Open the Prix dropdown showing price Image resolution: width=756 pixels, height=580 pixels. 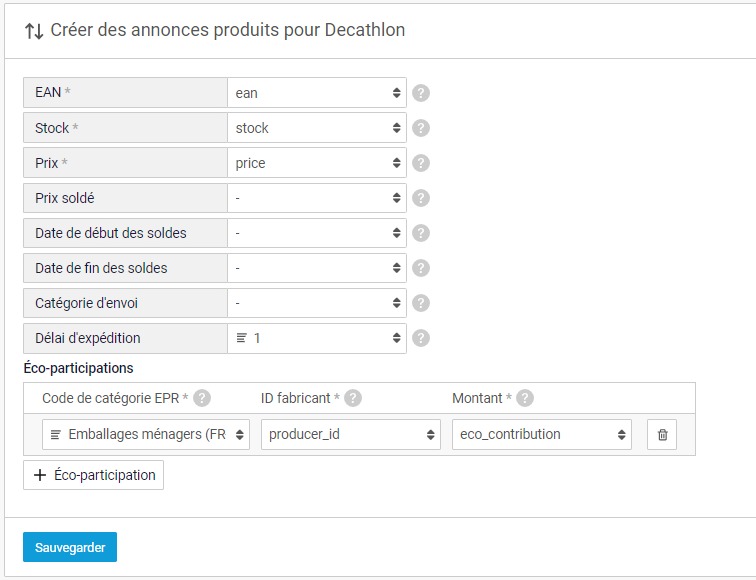tap(317, 163)
